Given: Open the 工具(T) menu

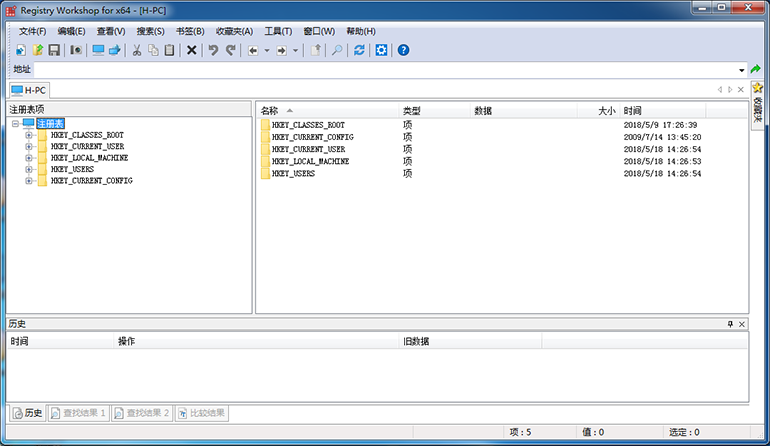Looking at the screenshot, I should (x=278, y=31).
